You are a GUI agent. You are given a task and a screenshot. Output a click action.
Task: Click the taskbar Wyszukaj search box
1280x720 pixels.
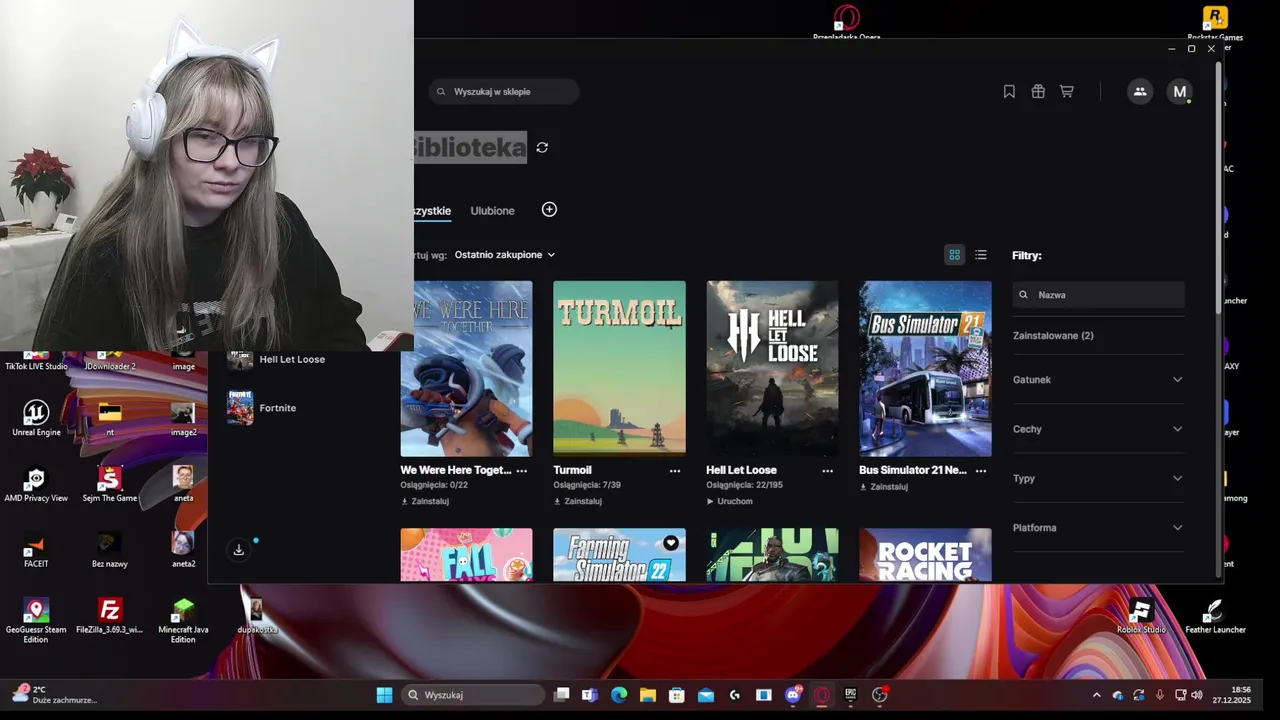coord(474,695)
